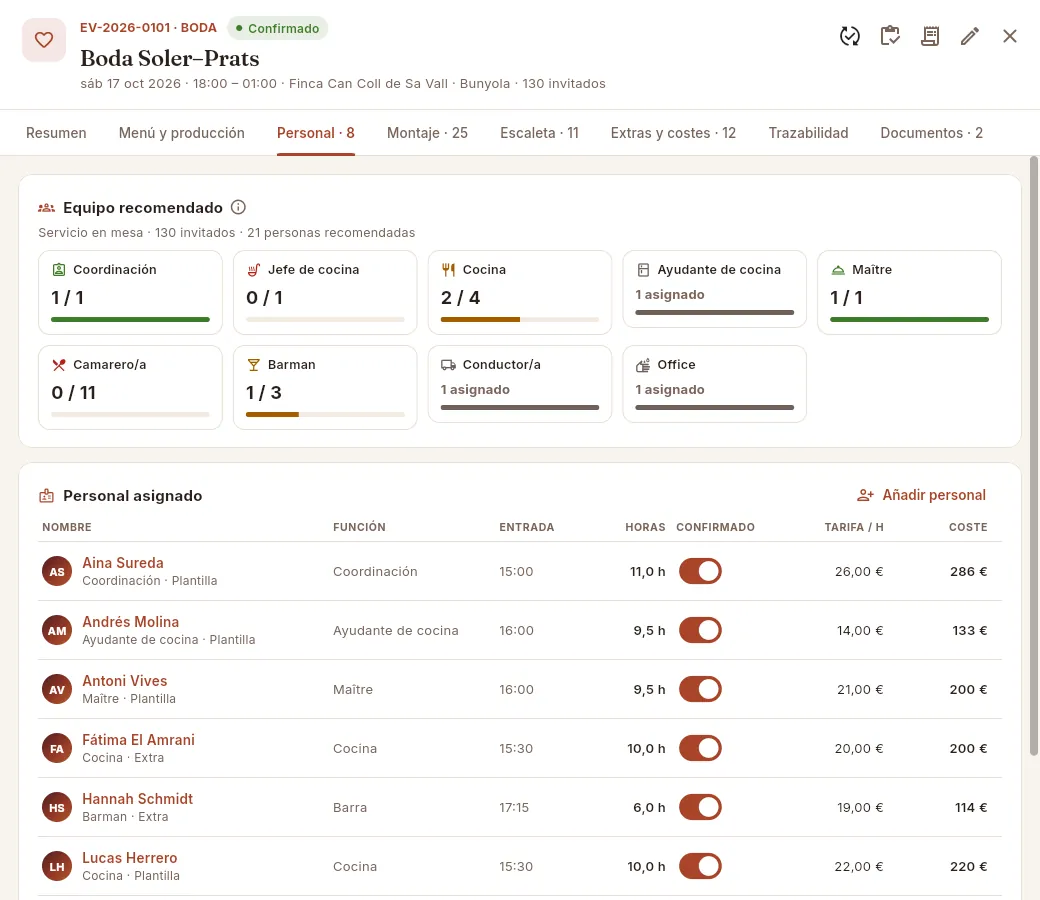The image size is (1040, 900).
Task: Switch off confirmed for Antoni Vives
Action: pos(700,690)
